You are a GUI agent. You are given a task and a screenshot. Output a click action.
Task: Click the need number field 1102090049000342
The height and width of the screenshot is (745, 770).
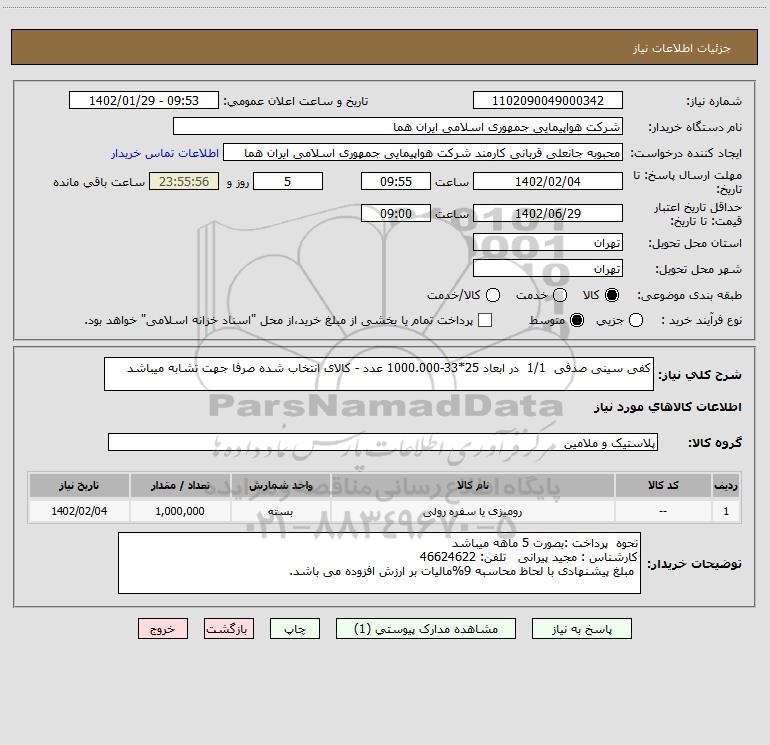click(548, 100)
